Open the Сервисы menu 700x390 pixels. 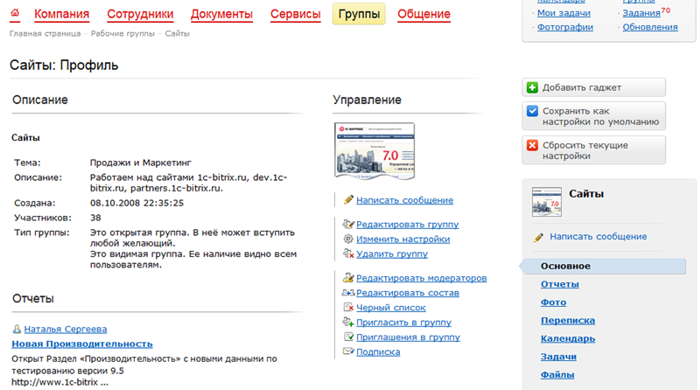point(295,14)
